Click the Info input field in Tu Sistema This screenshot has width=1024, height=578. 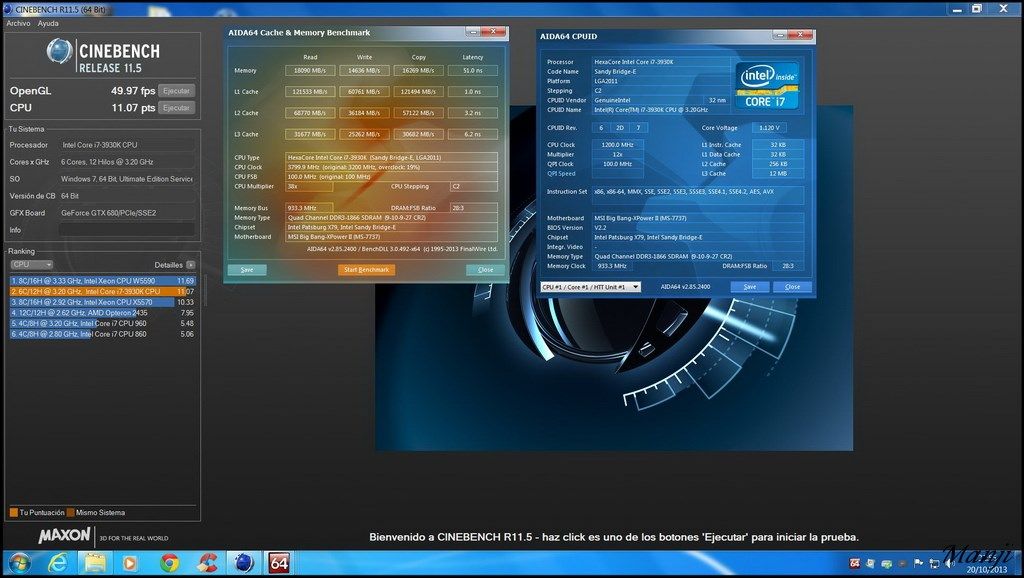pyautogui.click(x=127, y=230)
